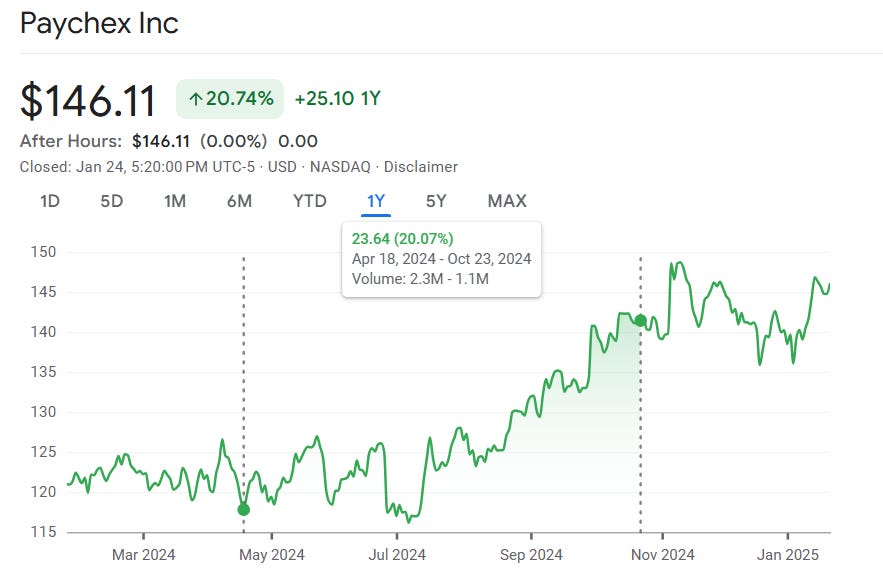Select the 5D time range tab

[x=112, y=201]
